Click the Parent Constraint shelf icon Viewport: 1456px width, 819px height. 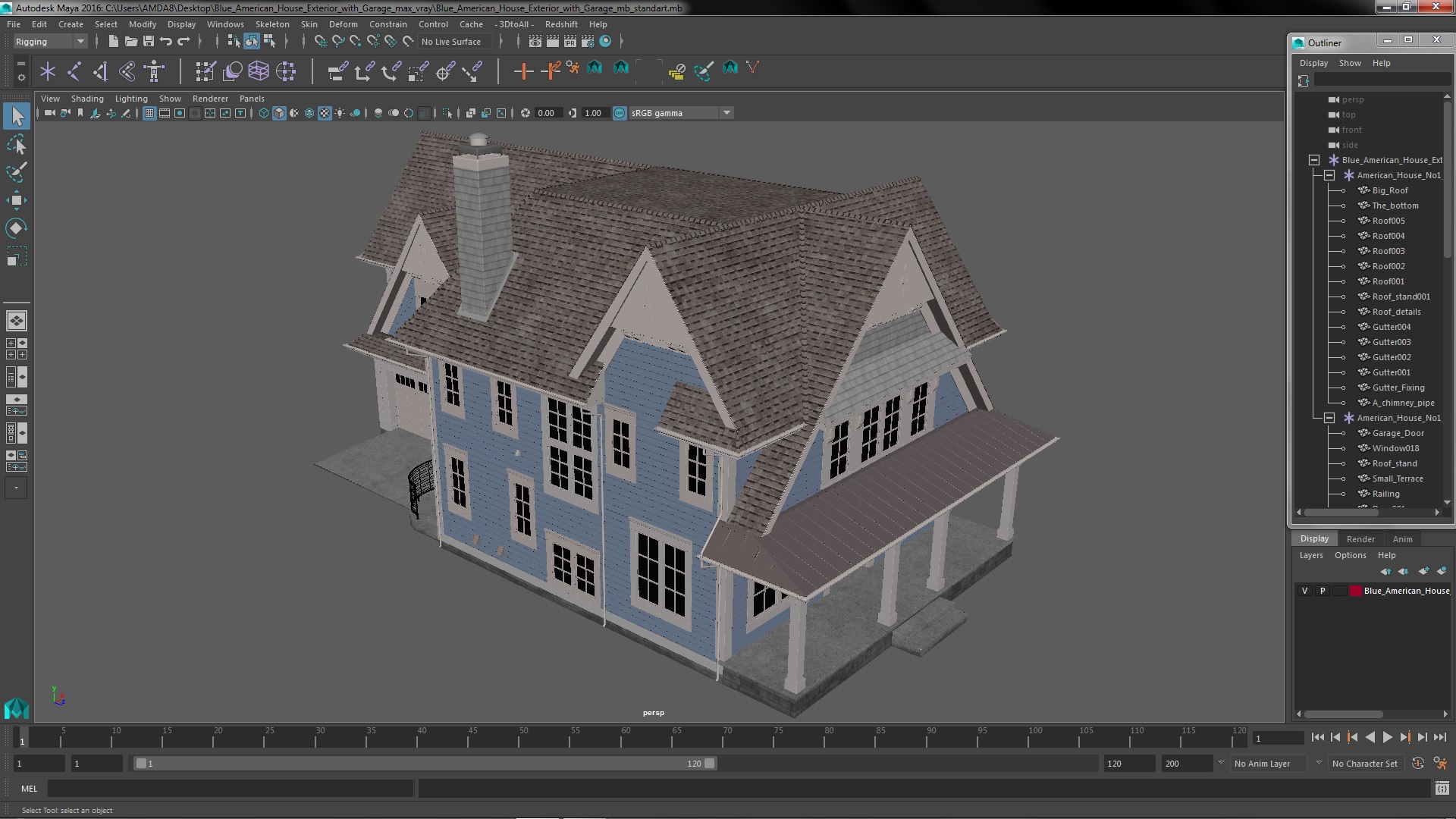tap(338, 71)
